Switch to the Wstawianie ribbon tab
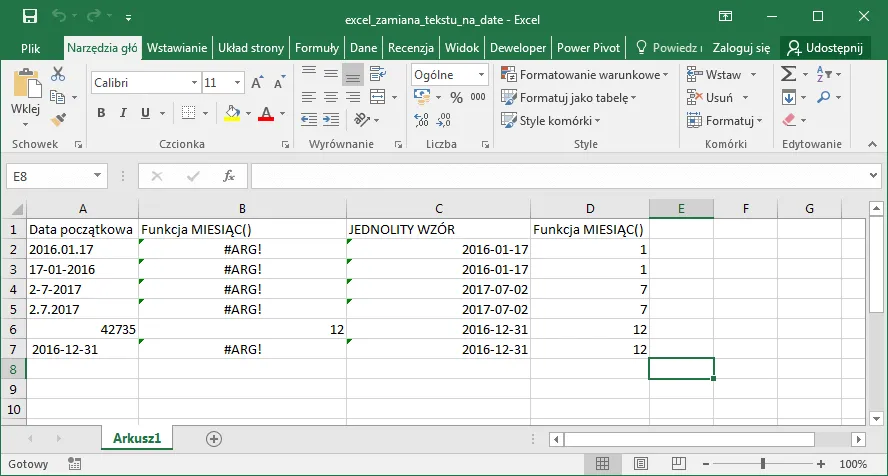The image size is (888, 476). click(x=177, y=47)
